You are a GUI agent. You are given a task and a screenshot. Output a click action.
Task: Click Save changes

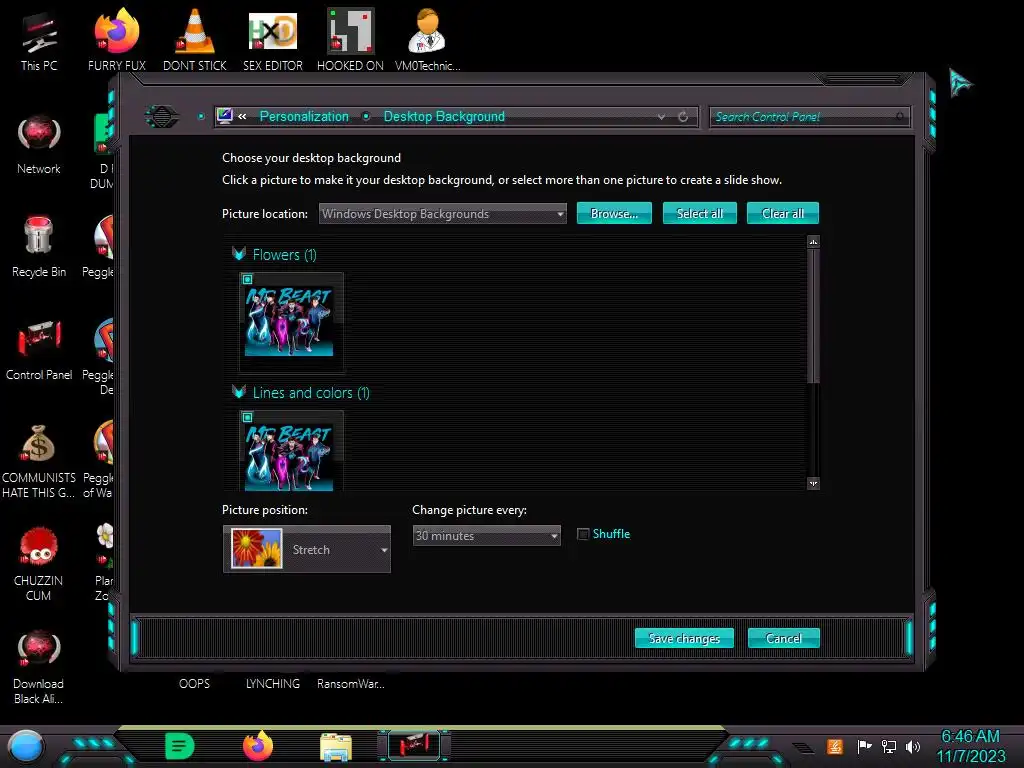tap(684, 638)
